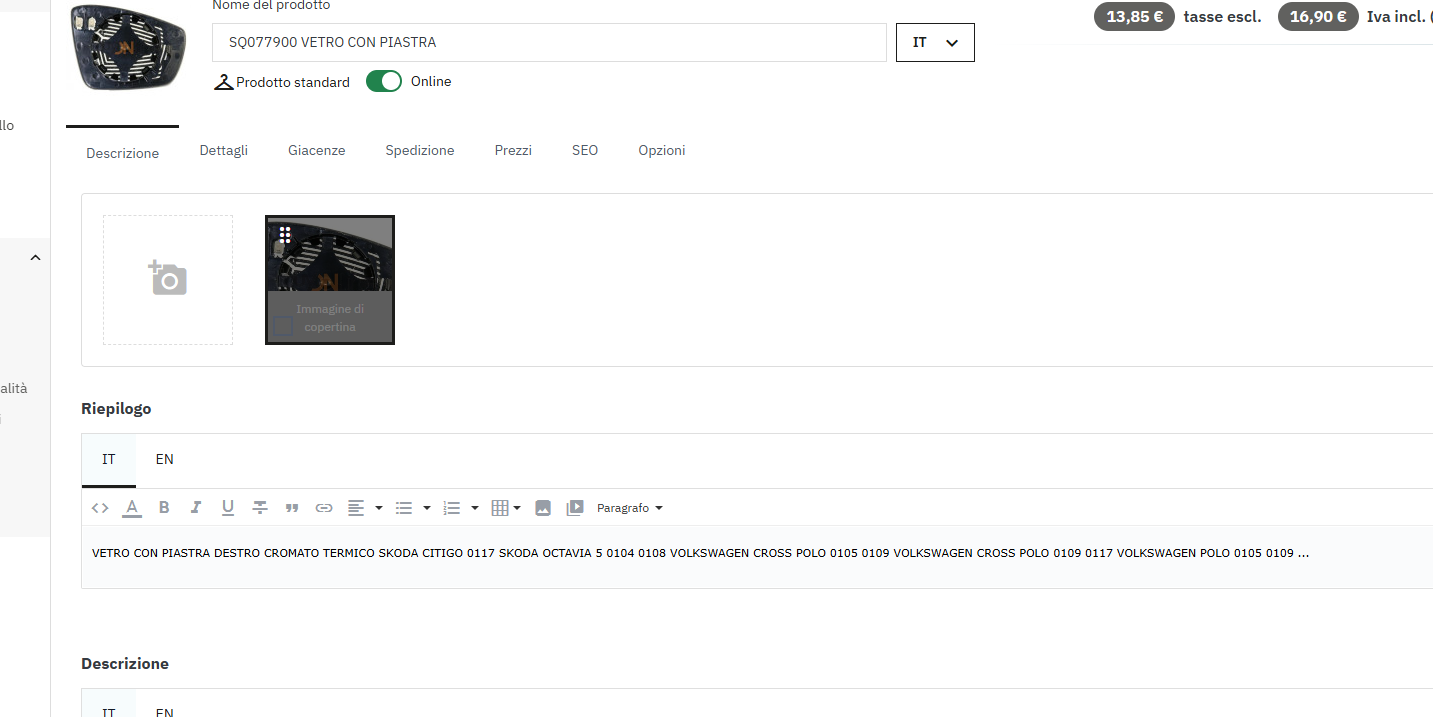Insert a link with the chain icon
The image size is (1433, 717).
point(324,508)
